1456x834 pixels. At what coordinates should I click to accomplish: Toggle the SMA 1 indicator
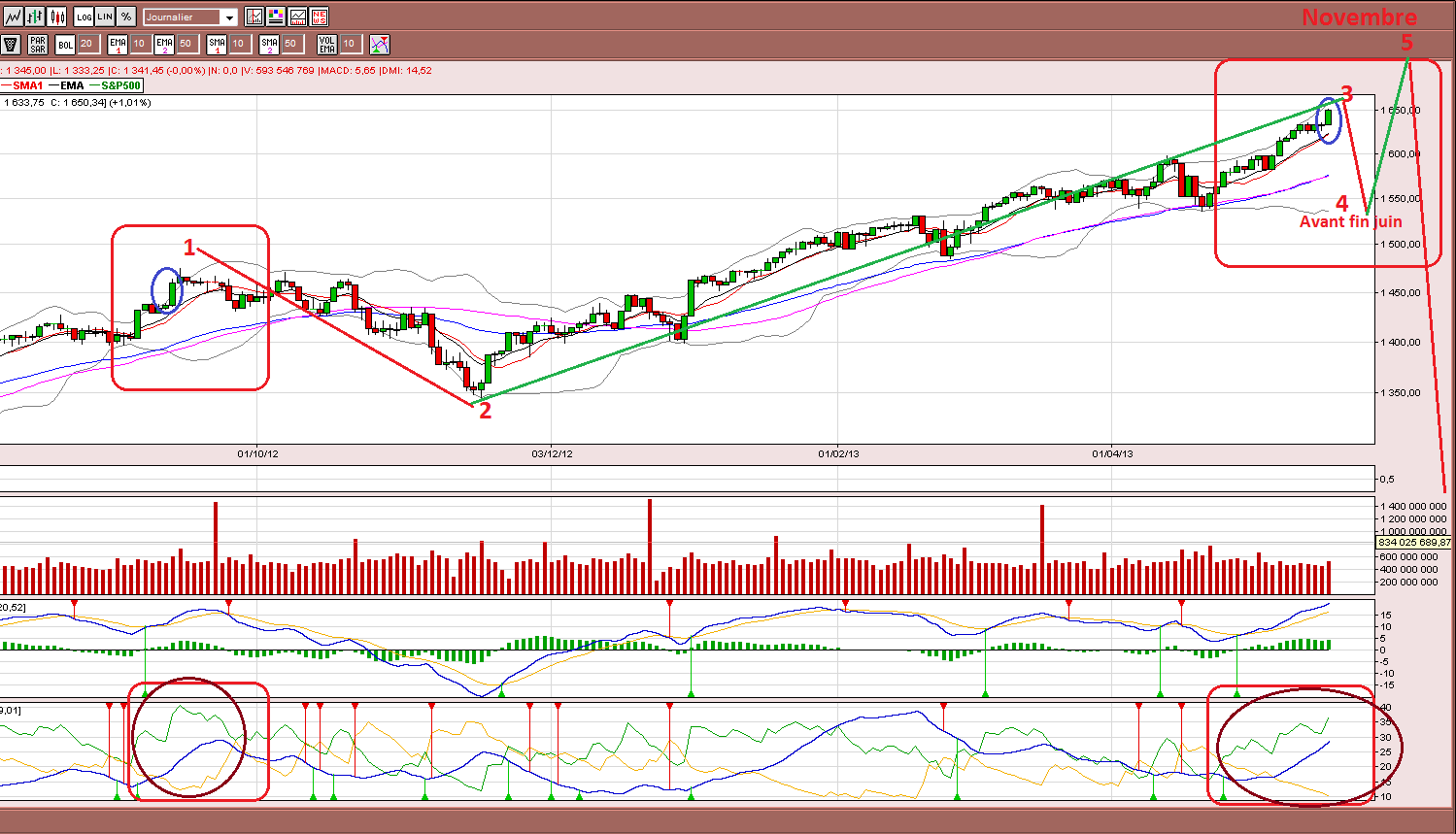point(217,45)
